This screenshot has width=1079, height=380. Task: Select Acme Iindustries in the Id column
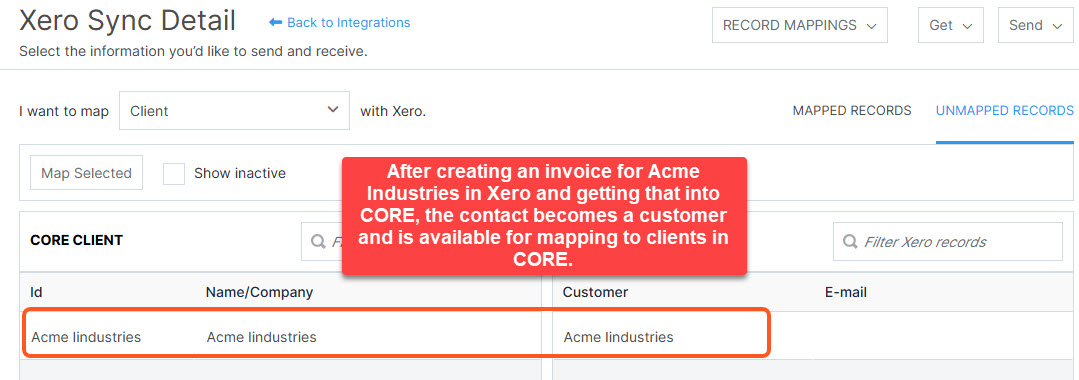tap(86, 337)
